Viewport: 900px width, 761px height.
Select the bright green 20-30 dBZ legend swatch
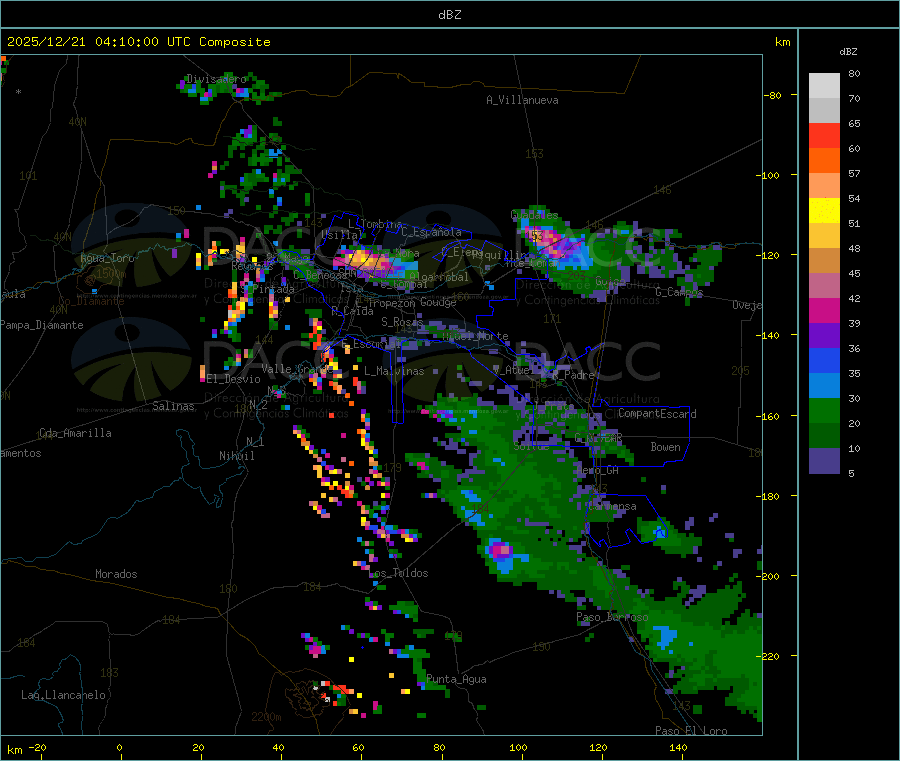coord(824,410)
